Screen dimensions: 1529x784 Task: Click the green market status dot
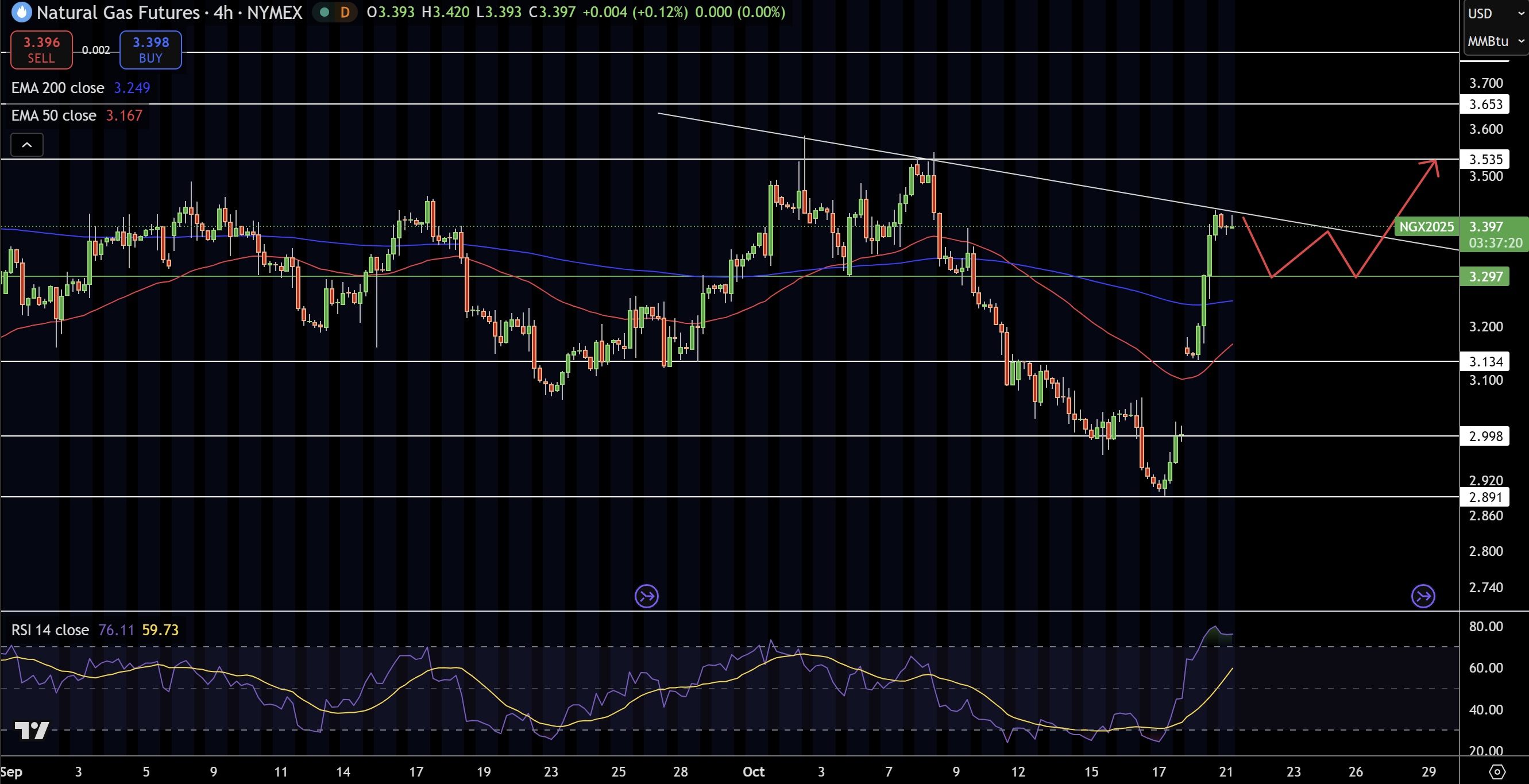point(324,12)
